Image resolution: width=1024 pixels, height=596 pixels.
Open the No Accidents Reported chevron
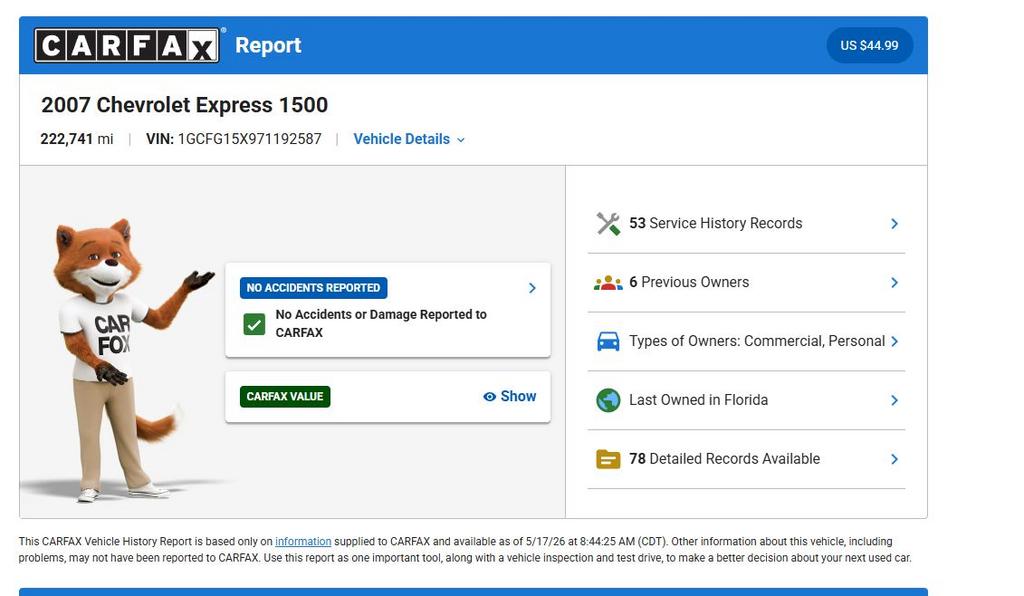[532, 288]
